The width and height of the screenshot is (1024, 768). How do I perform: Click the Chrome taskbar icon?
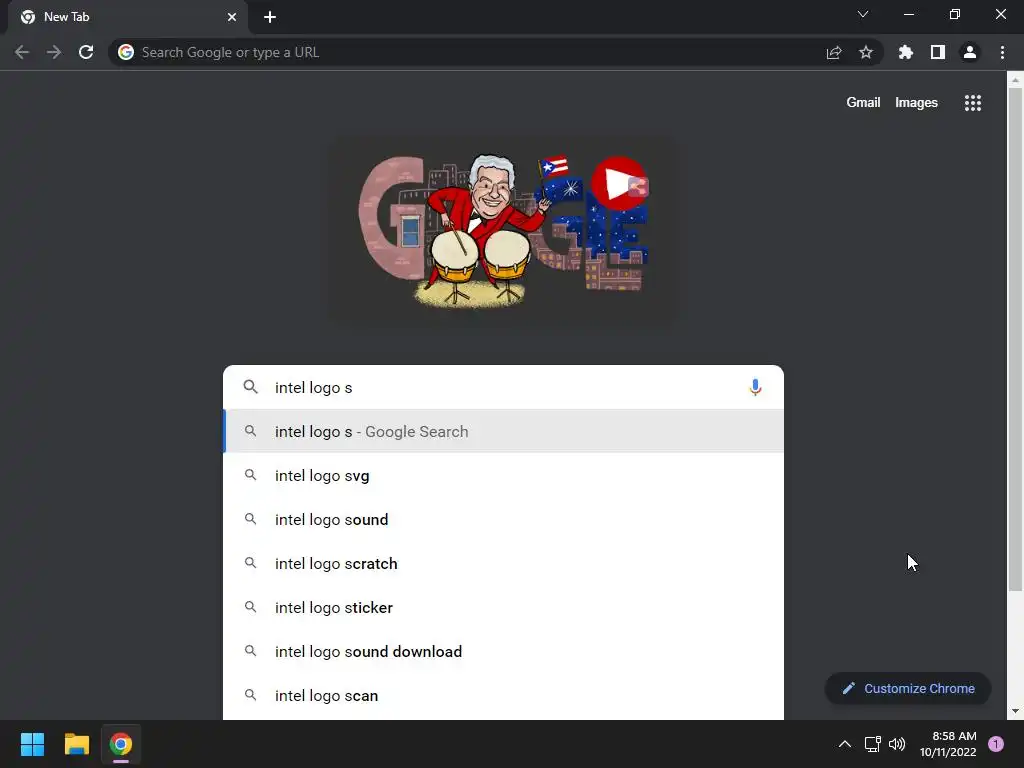click(x=121, y=744)
